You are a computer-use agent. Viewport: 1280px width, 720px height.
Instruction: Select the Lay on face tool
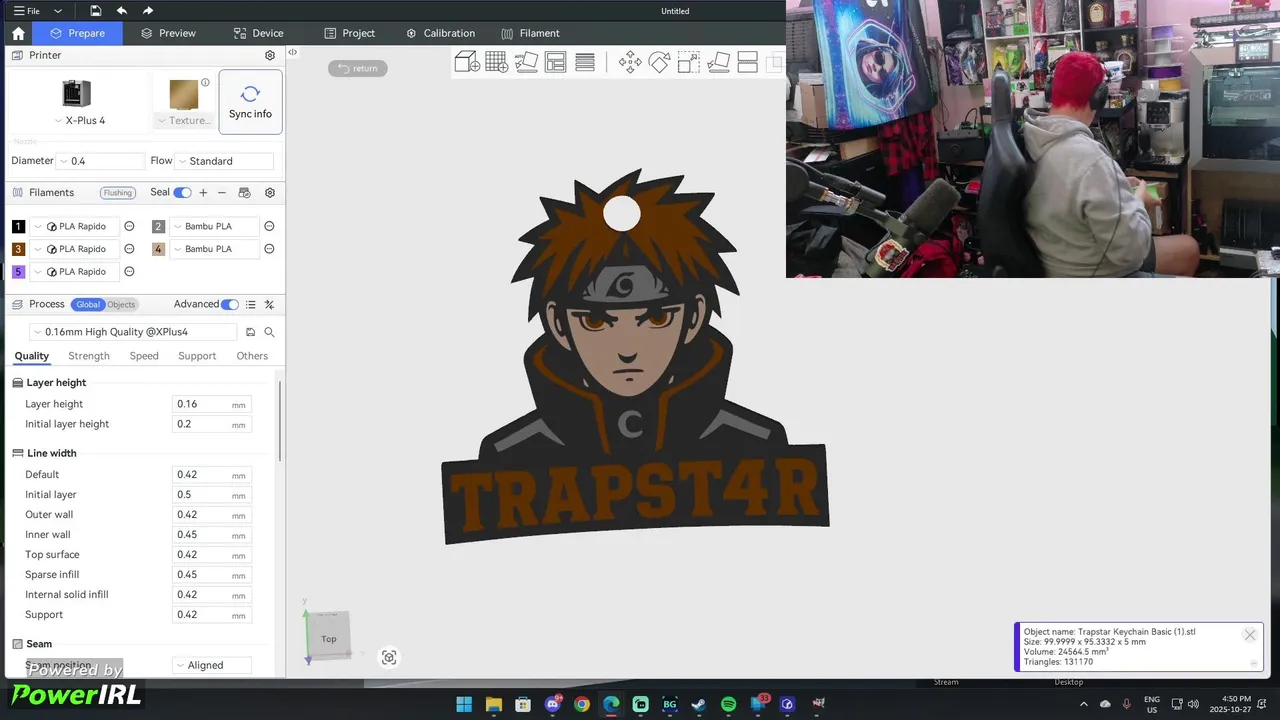718,62
